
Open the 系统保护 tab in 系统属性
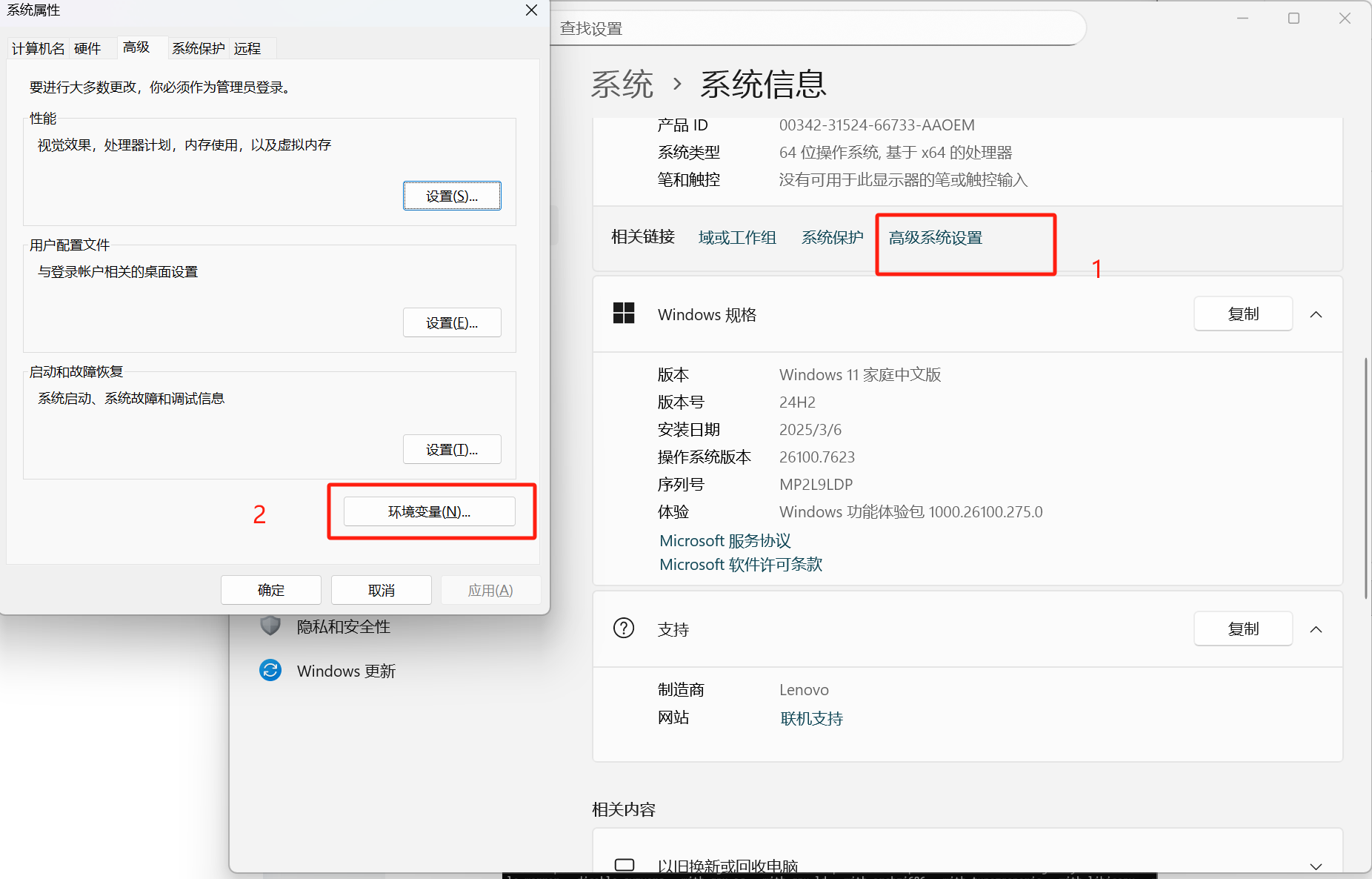[199, 48]
